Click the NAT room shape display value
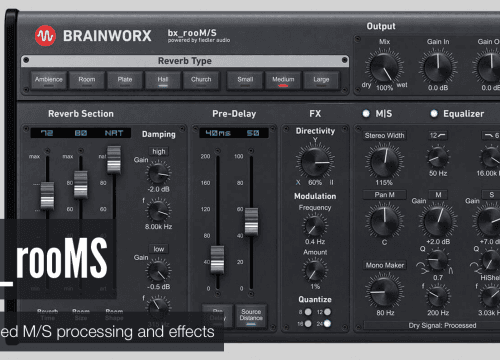Viewport: 500px width, 360px height. click(114, 133)
